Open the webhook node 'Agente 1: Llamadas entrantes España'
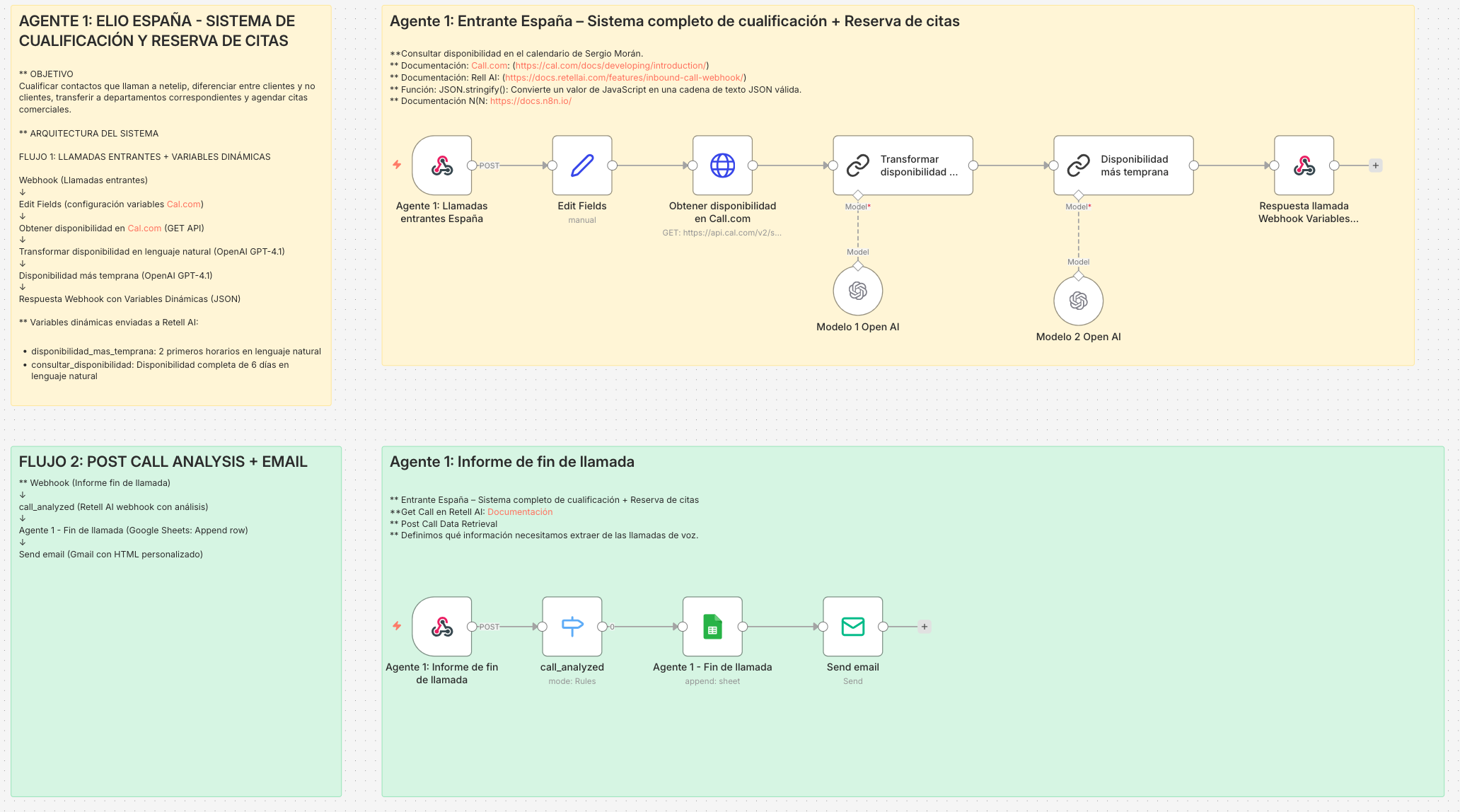Image resolution: width=1460 pixels, height=812 pixels. coord(442,166)
